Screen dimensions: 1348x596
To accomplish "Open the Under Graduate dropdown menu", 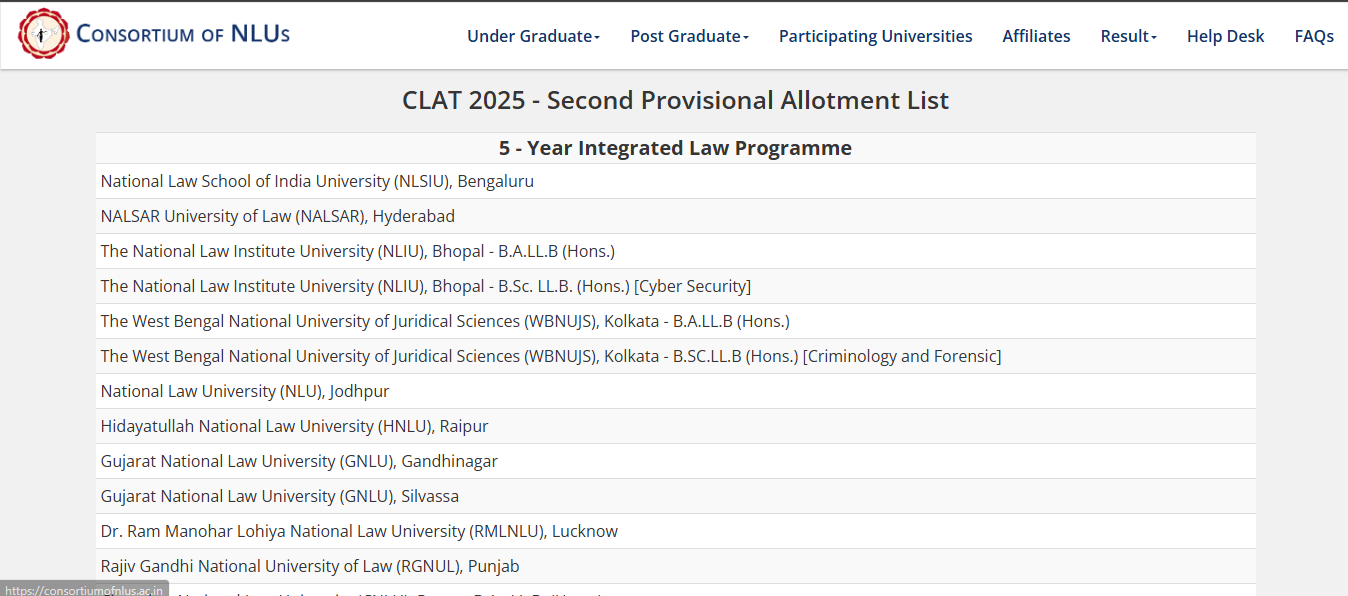I will (533, 36).
